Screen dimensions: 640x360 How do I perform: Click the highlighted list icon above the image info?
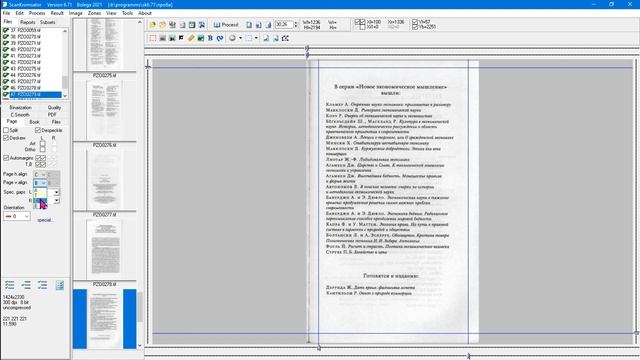tap(60, 285)
